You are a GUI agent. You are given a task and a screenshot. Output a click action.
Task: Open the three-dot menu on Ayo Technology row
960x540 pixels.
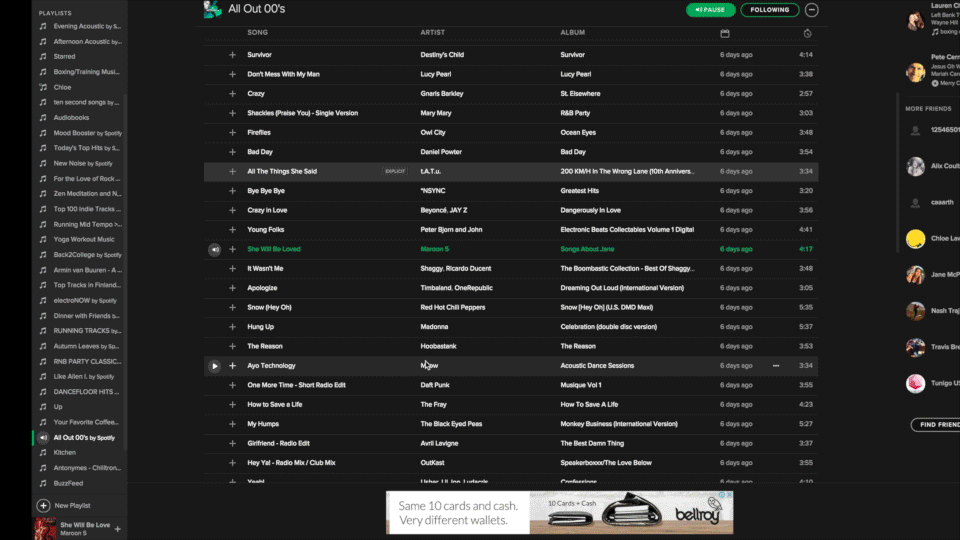tap(776, 366)
